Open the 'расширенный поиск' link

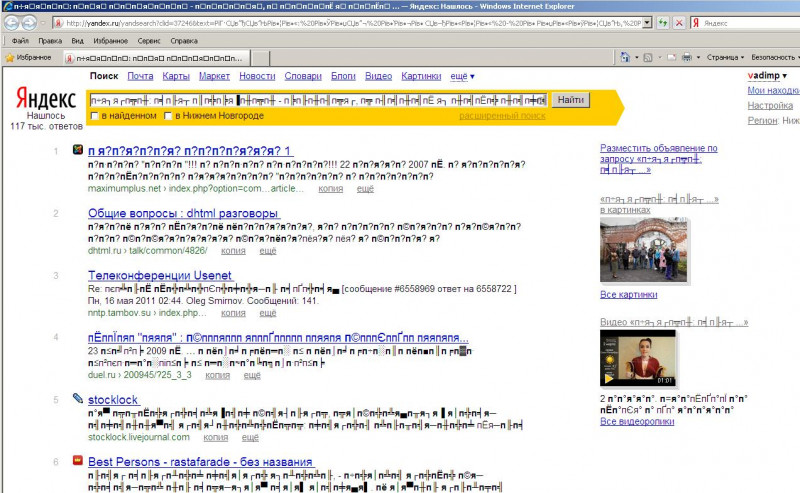[x=502, y=116]
